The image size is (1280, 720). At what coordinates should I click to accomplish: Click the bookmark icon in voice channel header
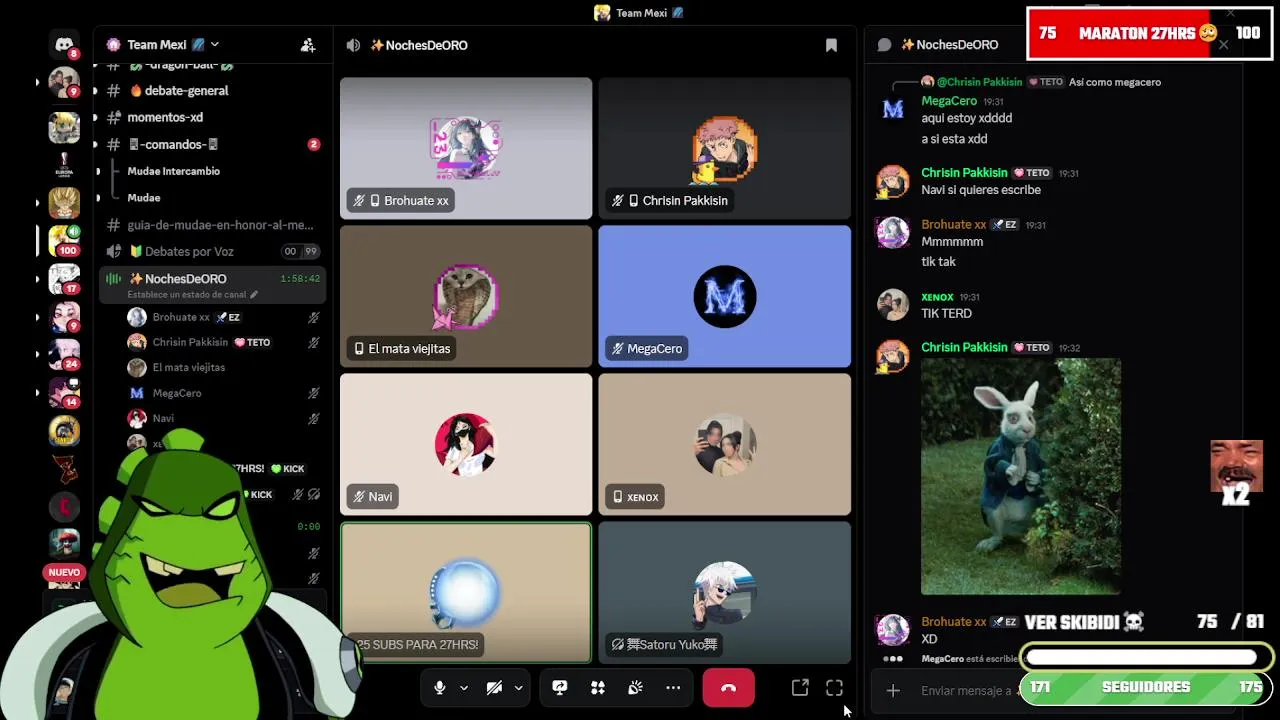(831, 45)
